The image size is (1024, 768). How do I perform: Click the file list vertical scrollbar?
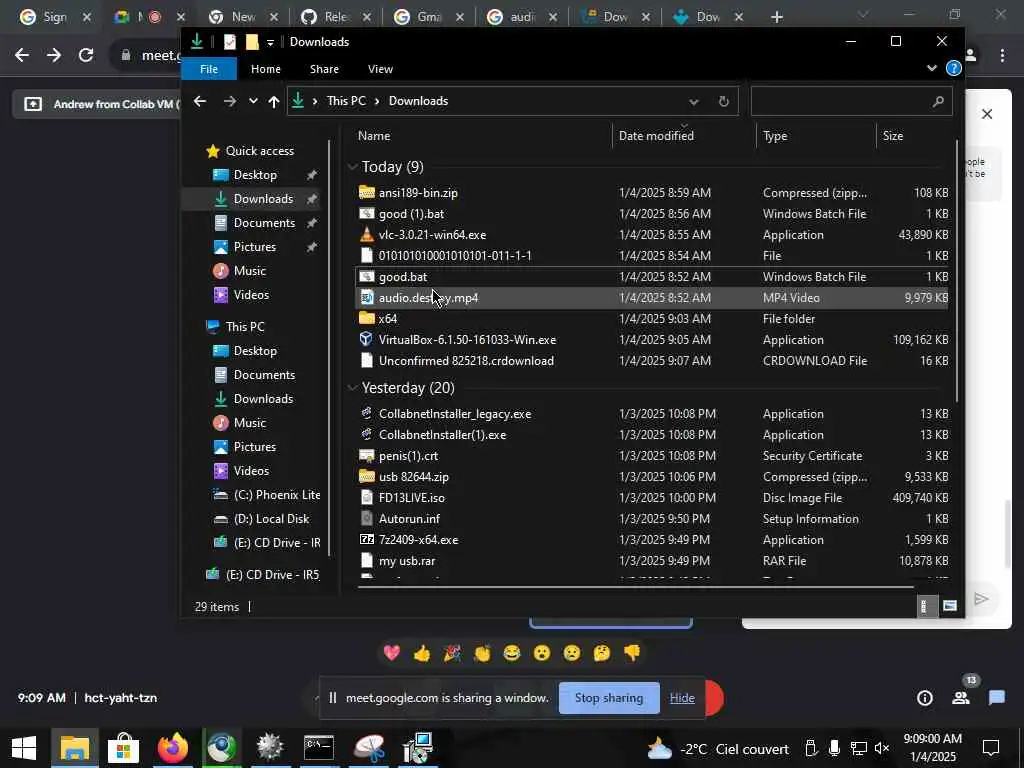click(x=957, y=271)
